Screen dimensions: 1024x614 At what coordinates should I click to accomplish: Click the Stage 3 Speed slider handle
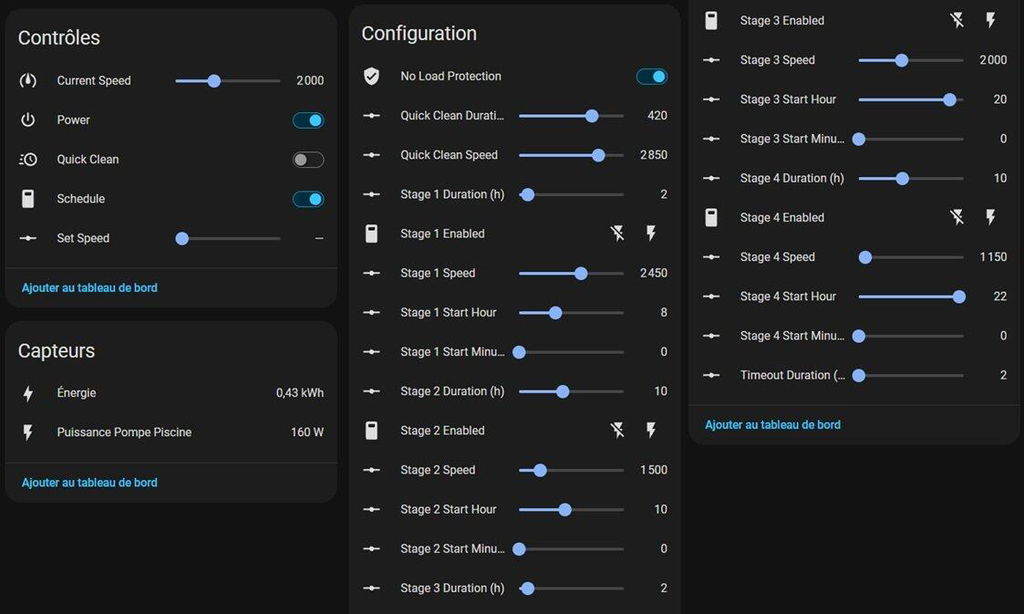click(x=902, y=60)
